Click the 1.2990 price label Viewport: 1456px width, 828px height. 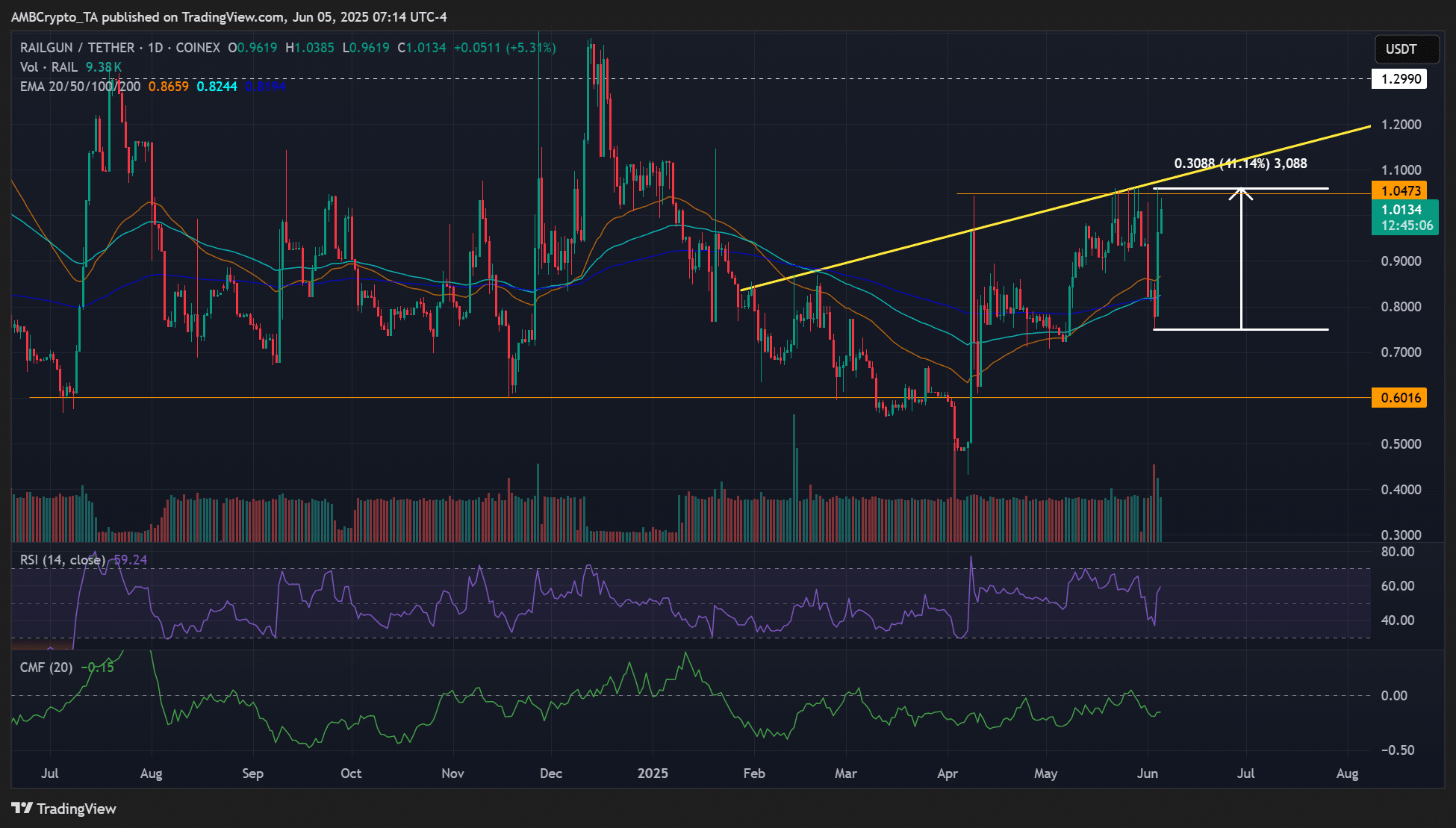click(1400, 79)
